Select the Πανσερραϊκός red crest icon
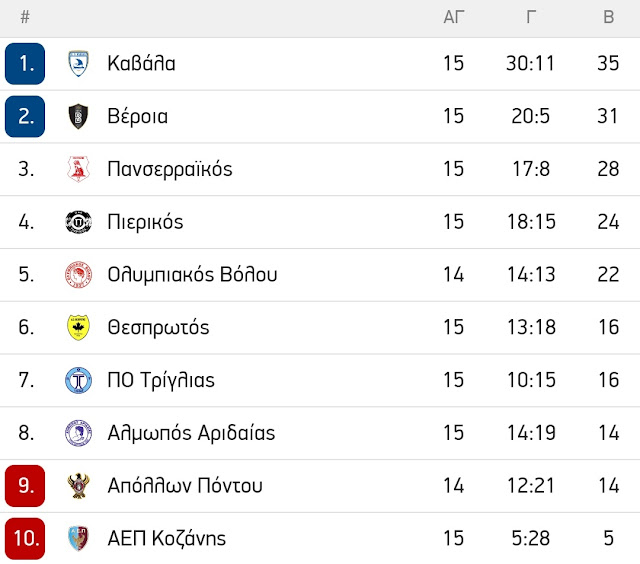 click(x=78, y=169)
